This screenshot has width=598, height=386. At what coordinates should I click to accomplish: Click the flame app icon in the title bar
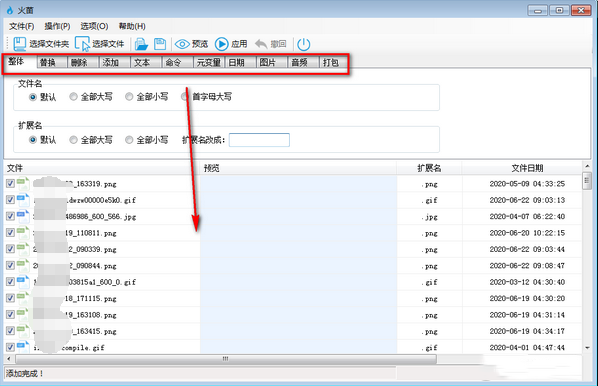(10, 10)
